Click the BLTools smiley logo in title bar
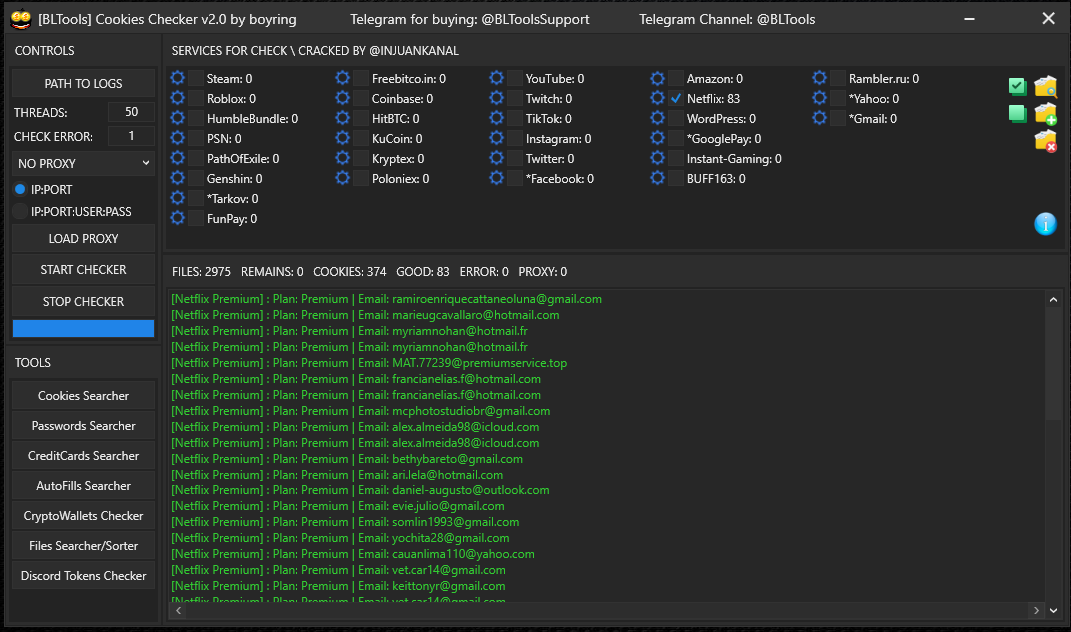 click(x=20, y=19)
